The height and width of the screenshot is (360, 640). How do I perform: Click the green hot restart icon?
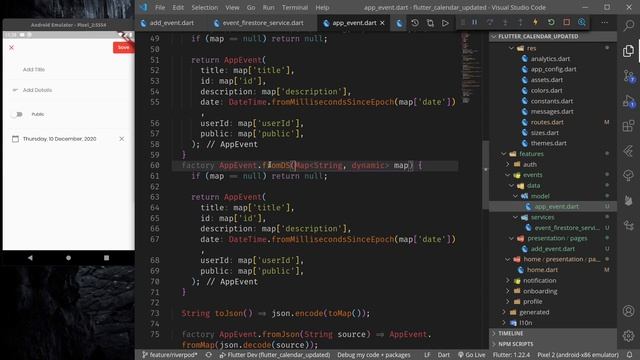551,22
